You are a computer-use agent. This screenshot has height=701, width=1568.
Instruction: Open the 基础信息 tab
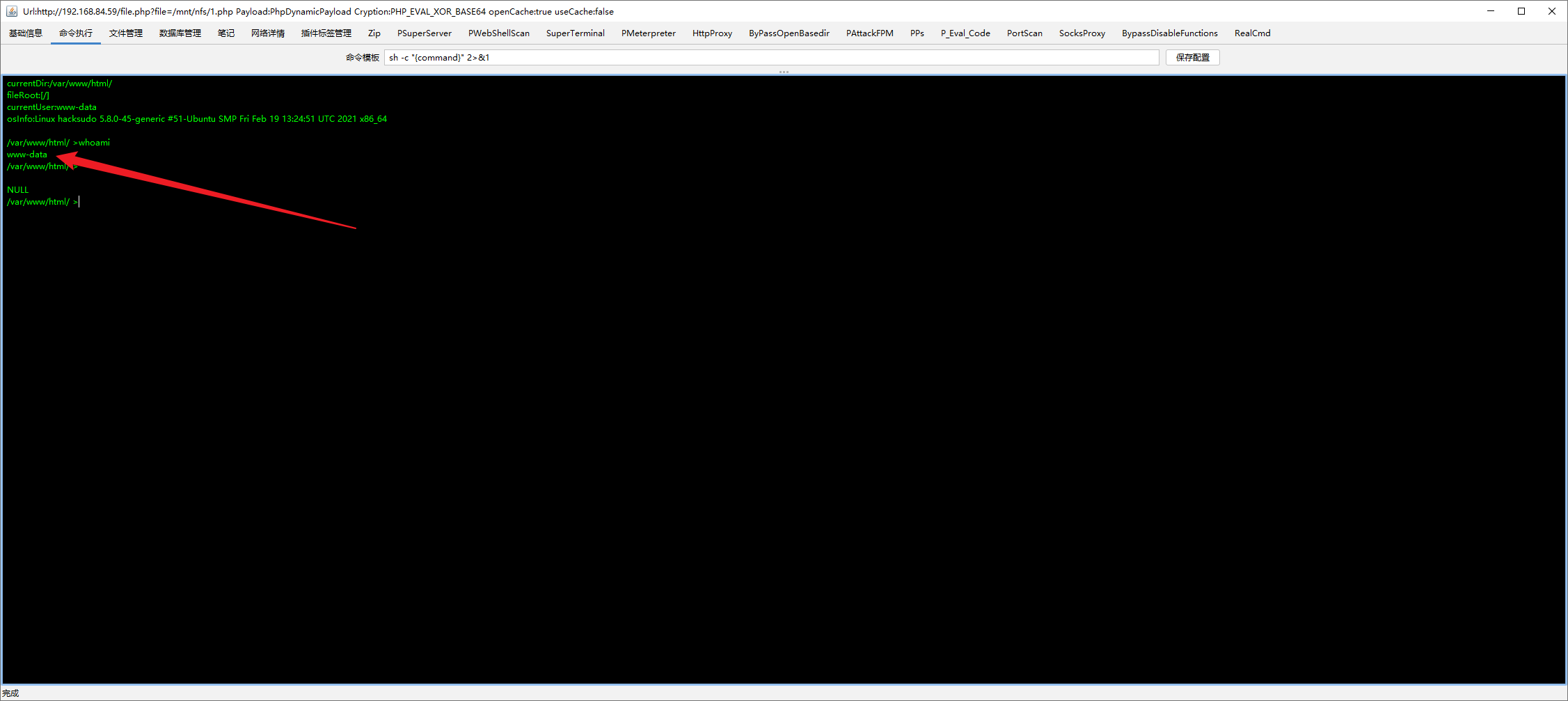[26, 33]
